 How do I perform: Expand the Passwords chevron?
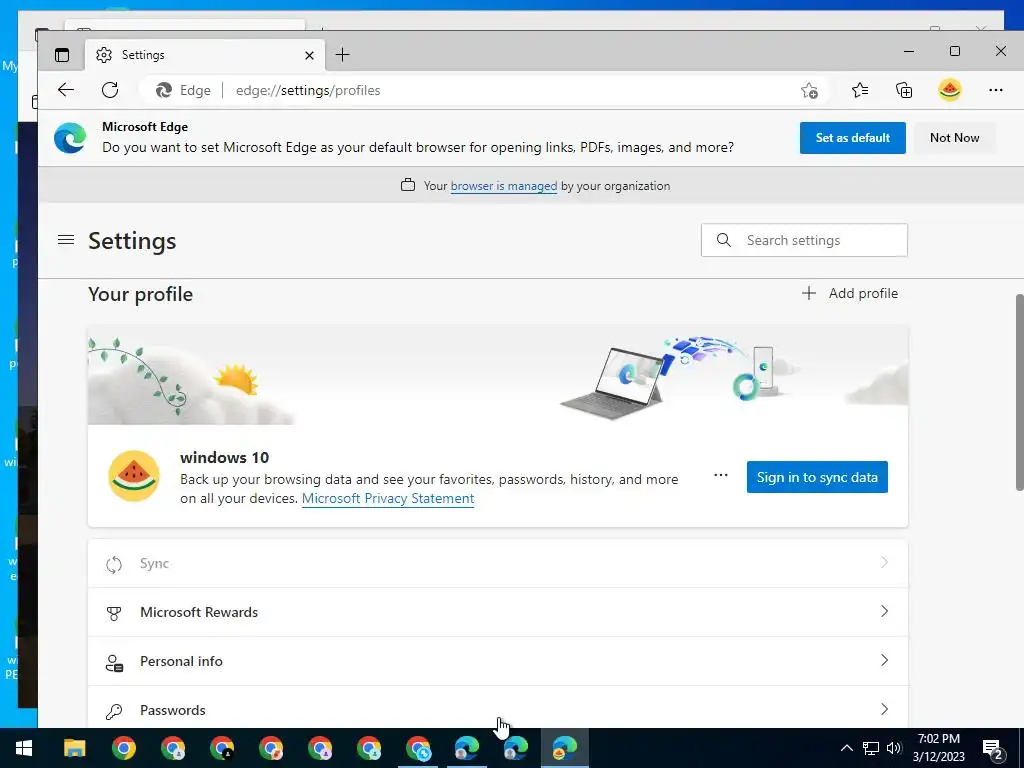coord(884,709)
